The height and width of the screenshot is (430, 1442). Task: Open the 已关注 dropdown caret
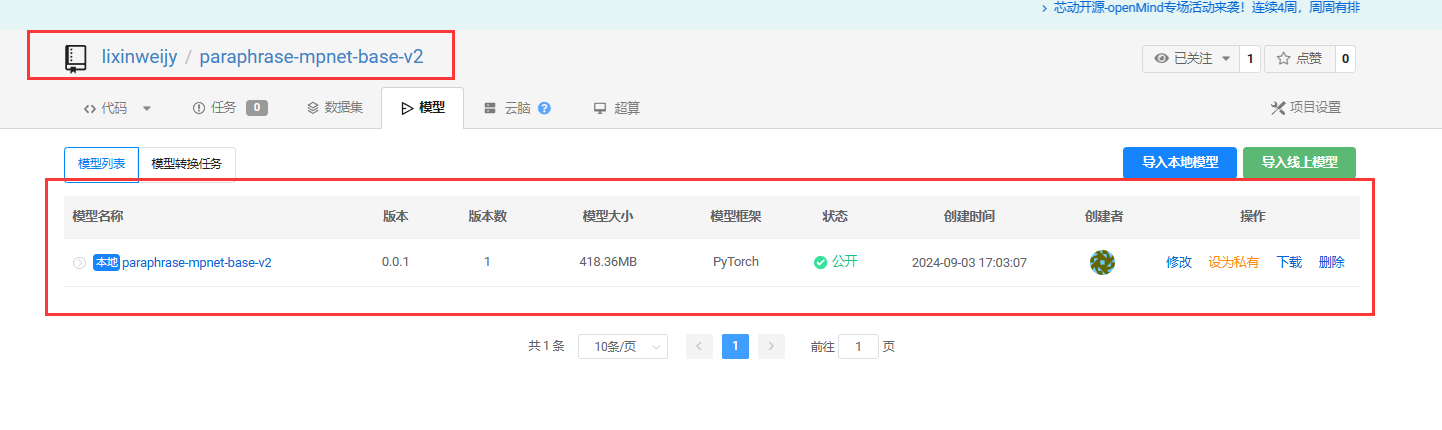[x=1226, y=59]
